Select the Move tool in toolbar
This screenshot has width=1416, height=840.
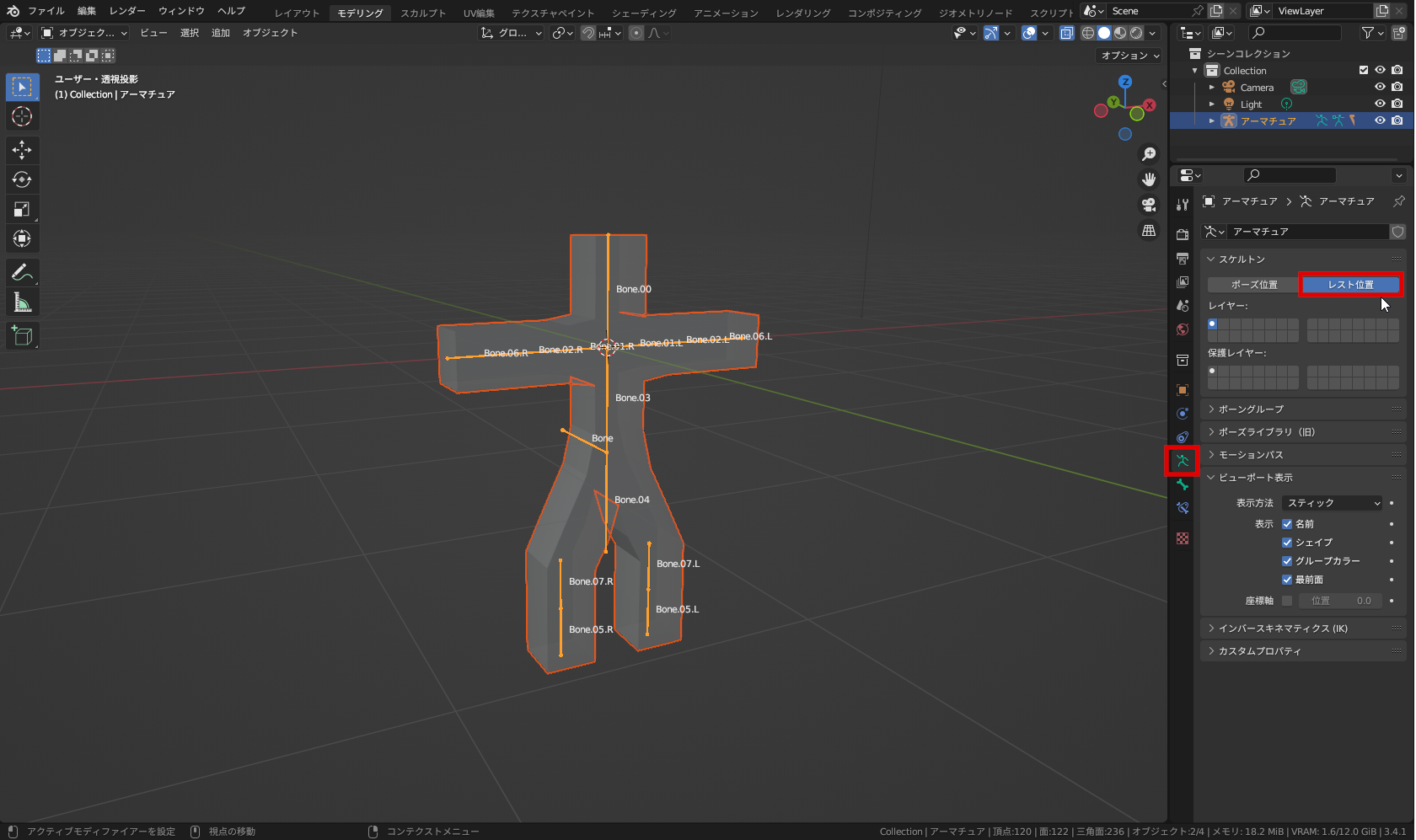point(22,150)
